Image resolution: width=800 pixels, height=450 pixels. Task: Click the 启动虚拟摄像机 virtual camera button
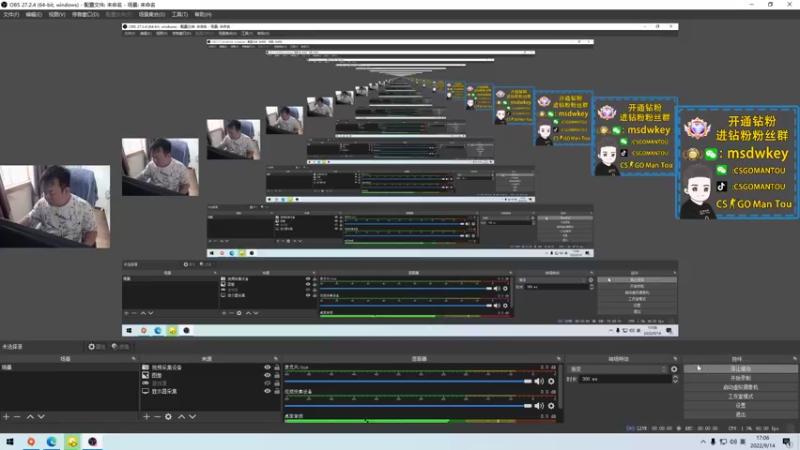740,387
